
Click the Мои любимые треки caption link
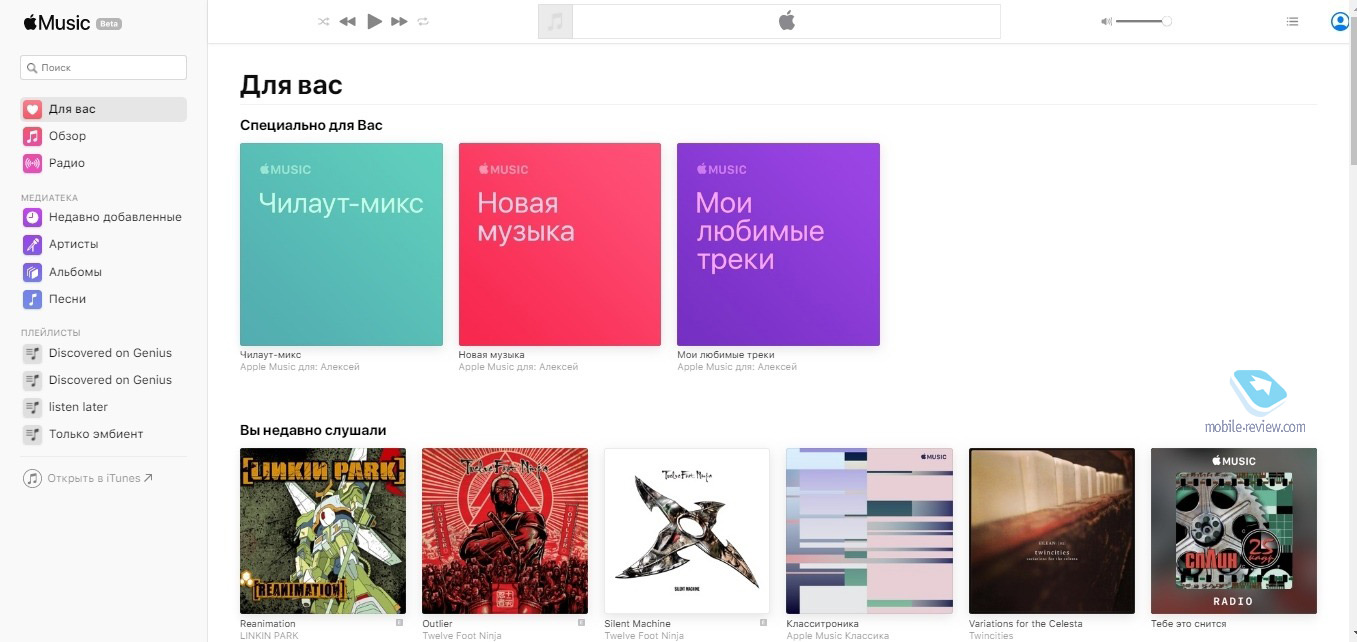(726, 355)
